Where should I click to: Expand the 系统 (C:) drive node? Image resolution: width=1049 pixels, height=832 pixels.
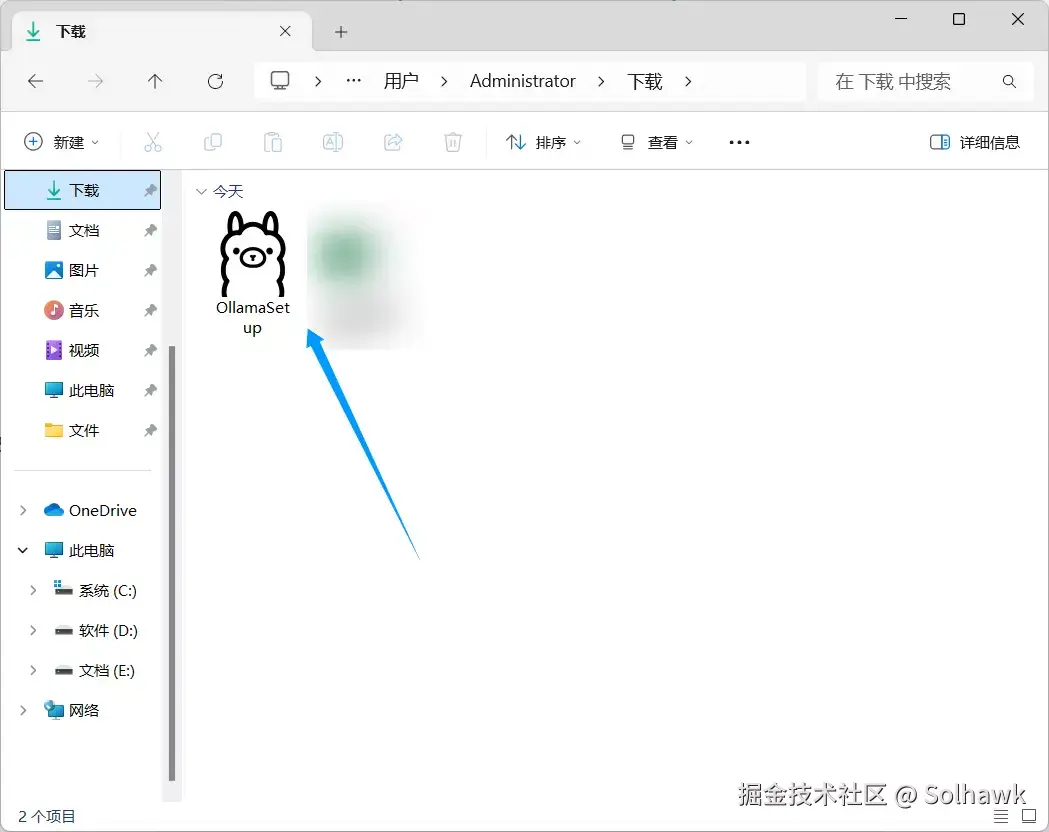pyautogui.click(x=33, y=590)
